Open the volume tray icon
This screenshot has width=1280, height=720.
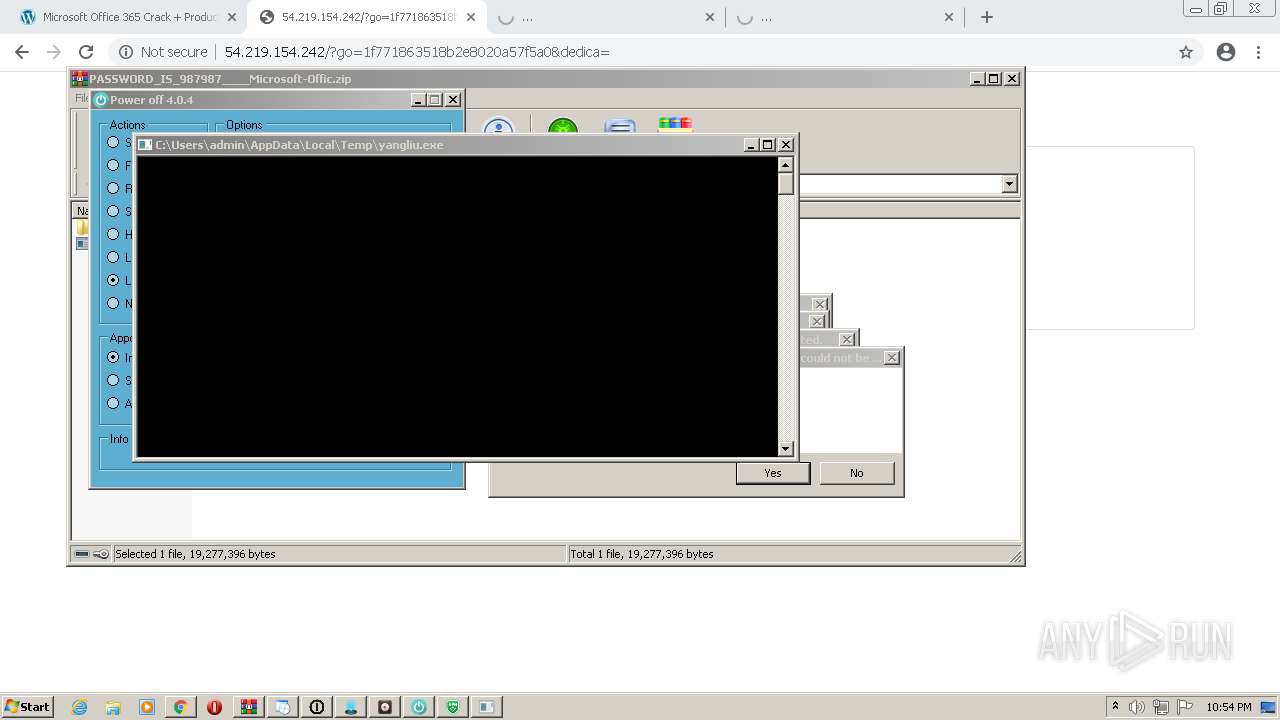[1137, 707]
